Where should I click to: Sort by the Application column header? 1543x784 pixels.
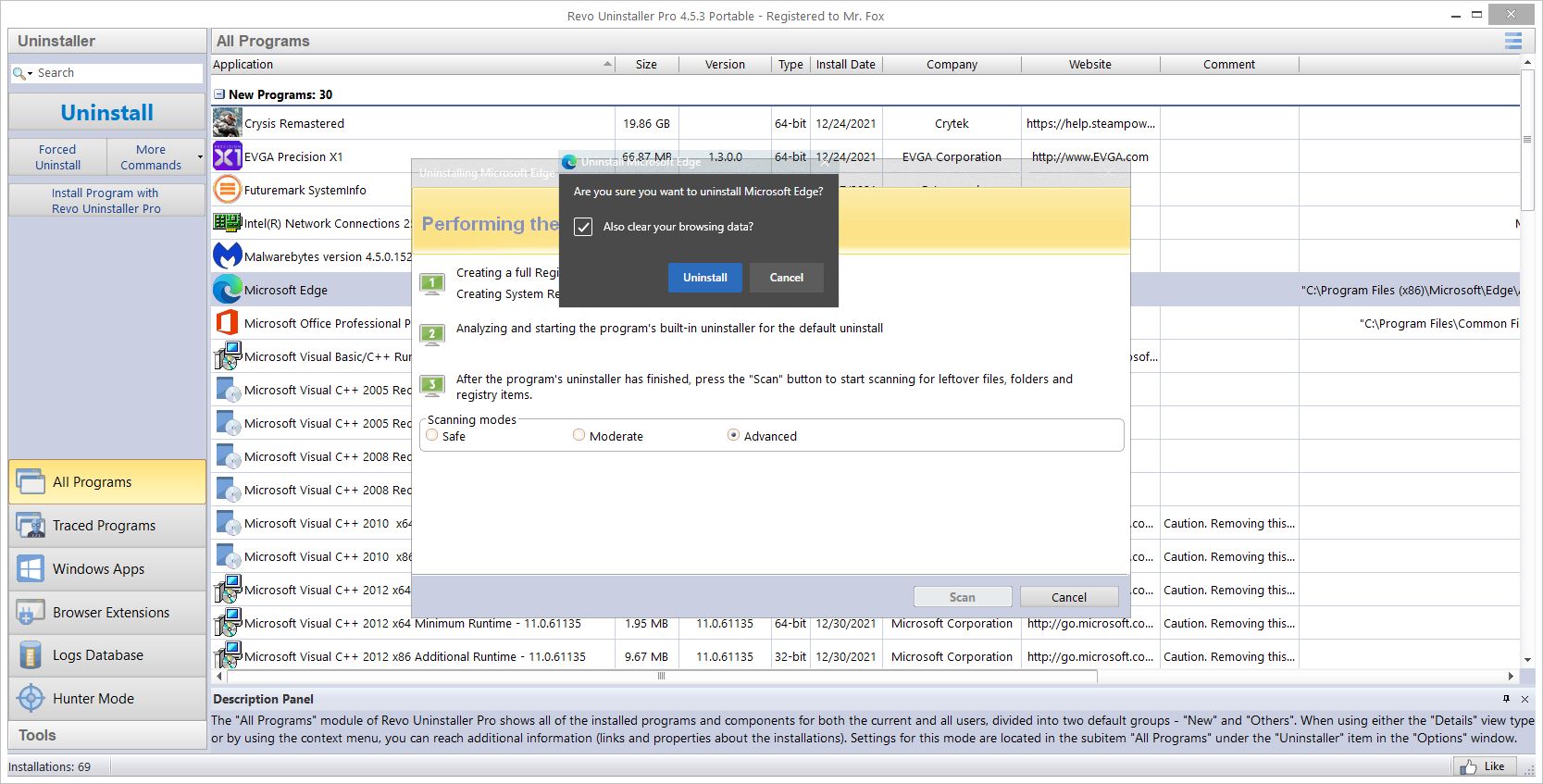[x=413, y=64]
